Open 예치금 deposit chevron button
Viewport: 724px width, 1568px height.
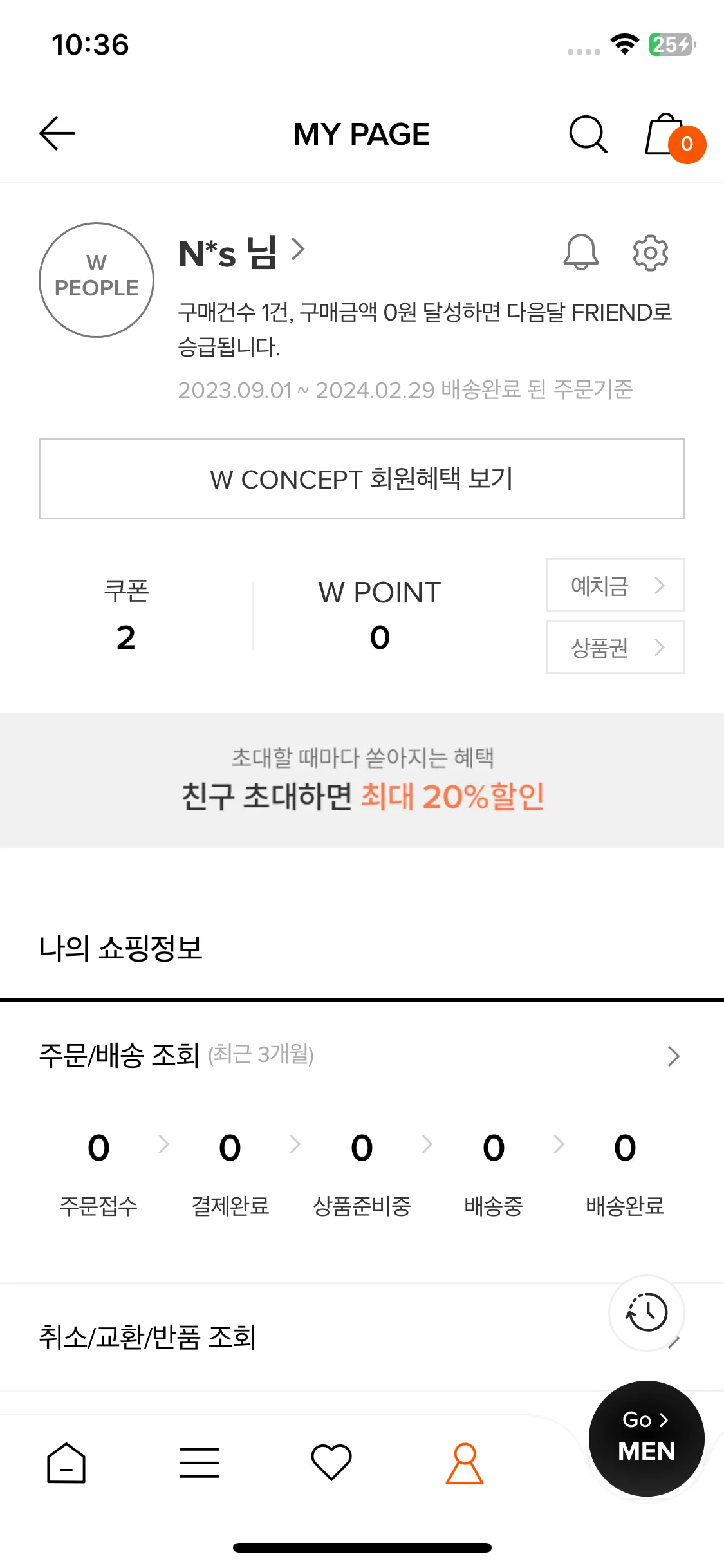coord(615,585)
